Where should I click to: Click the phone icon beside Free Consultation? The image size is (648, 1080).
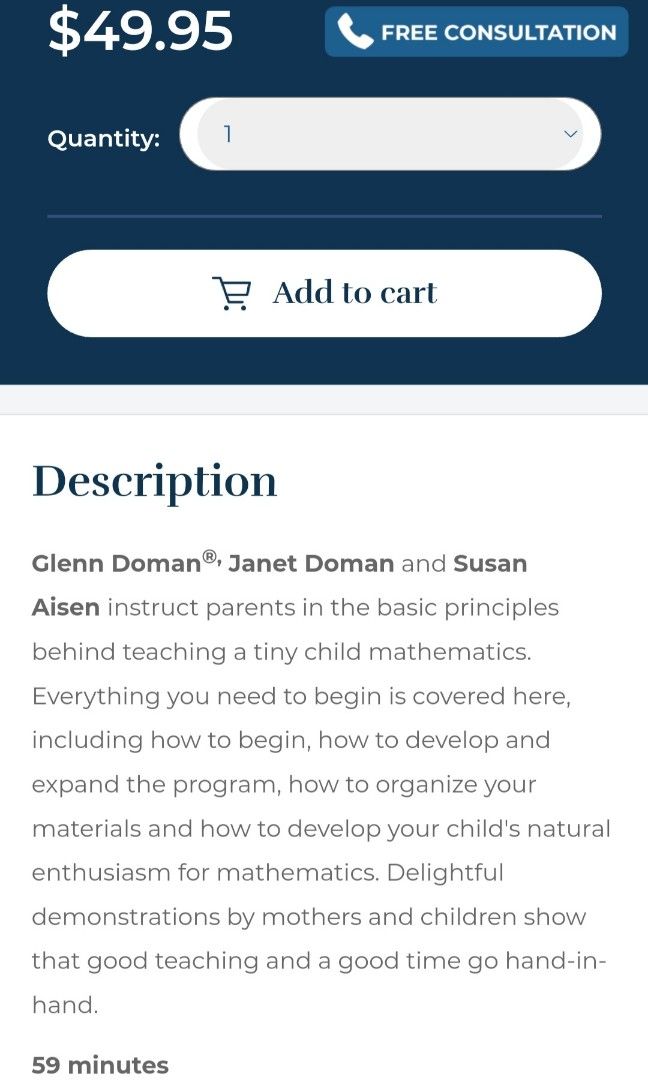tap(355, 32)
